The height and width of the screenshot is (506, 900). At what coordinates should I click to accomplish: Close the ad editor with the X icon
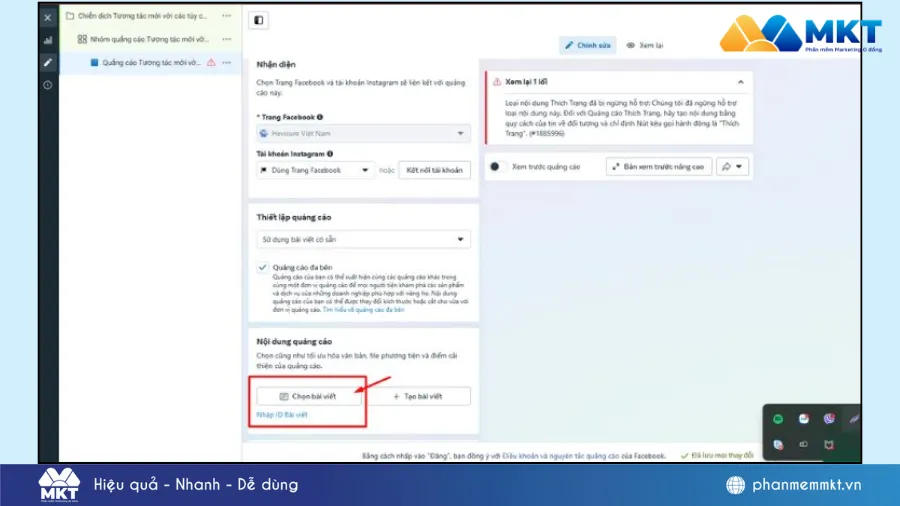click(47, 17)
